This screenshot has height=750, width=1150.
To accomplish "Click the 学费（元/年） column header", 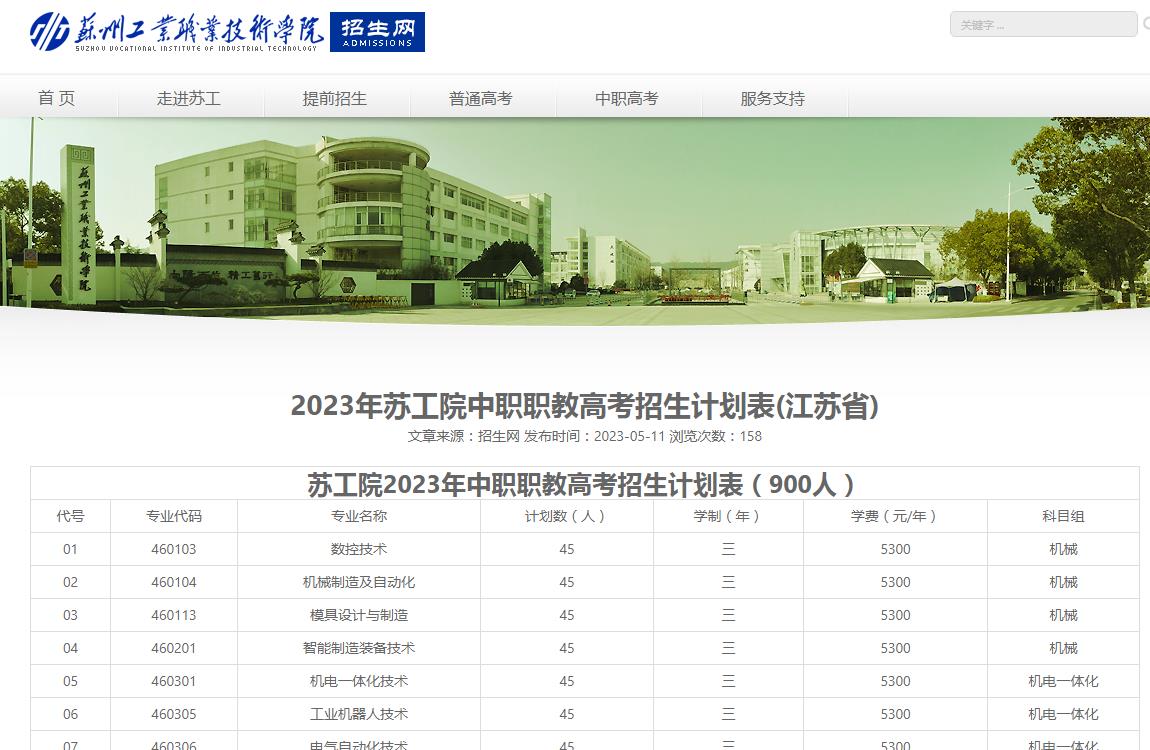I will click(895, 516).
